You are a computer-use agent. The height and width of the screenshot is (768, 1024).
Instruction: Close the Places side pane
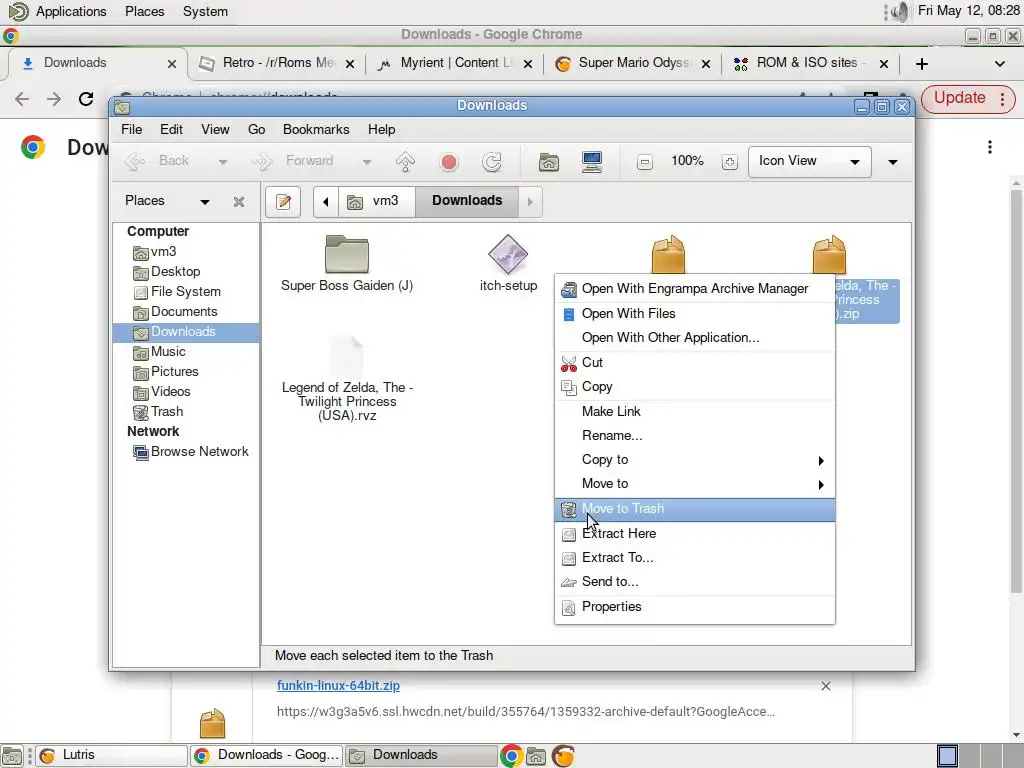pyautogui.click(x=239, y=202)
